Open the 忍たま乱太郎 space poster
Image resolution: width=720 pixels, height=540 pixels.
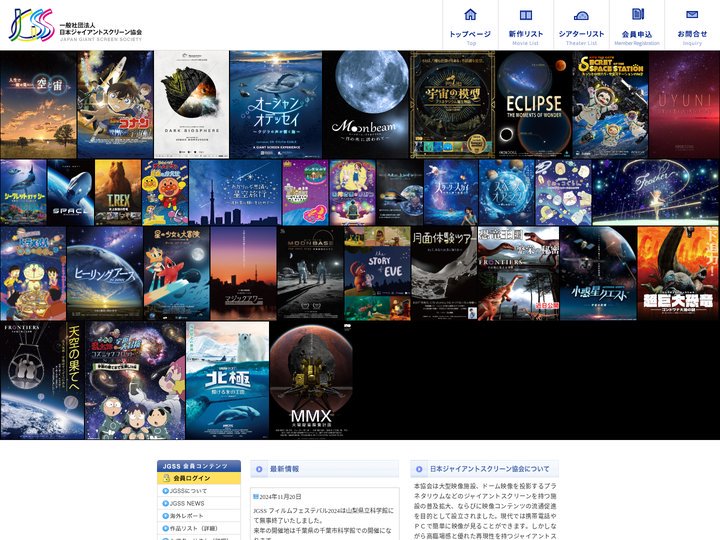(x=135, y=381)
